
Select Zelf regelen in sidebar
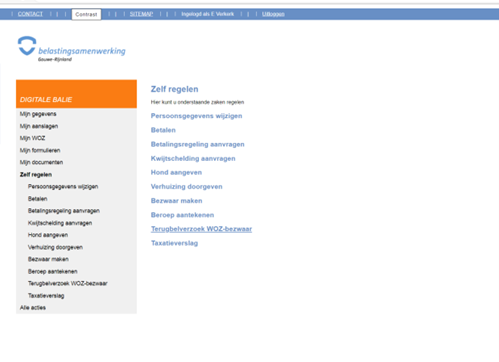tap(36, 175)
